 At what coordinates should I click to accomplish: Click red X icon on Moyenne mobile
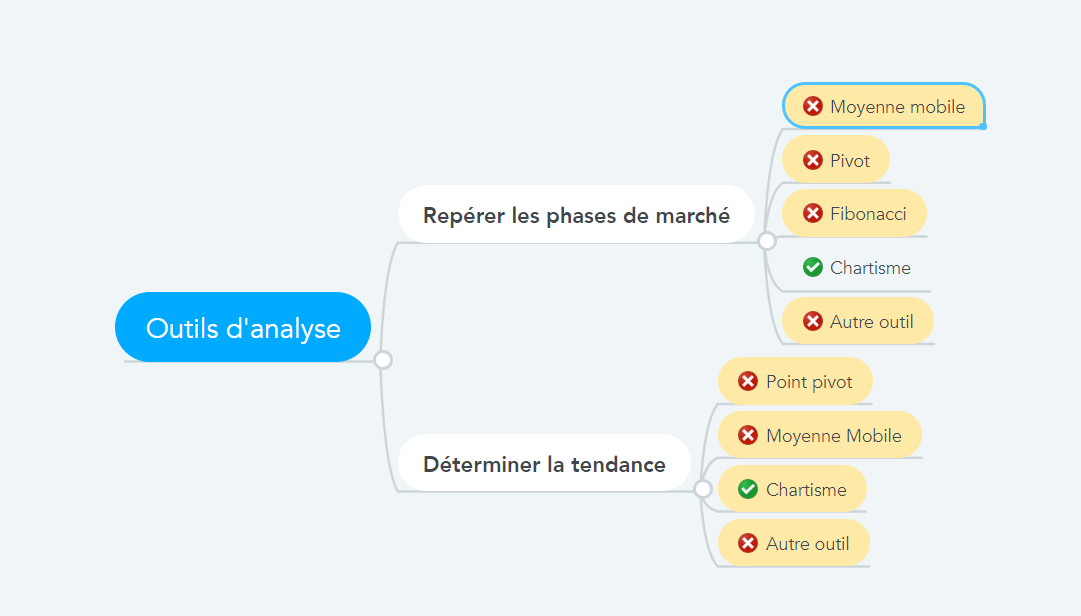pyautogui.click(x=813, y=106)
